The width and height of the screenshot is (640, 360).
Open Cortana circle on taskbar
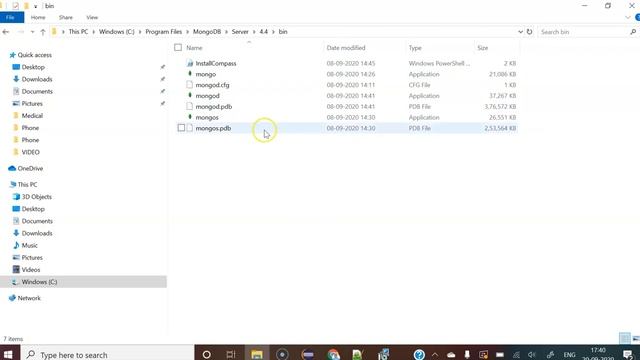pyautogui.click(x=207, y=355)
